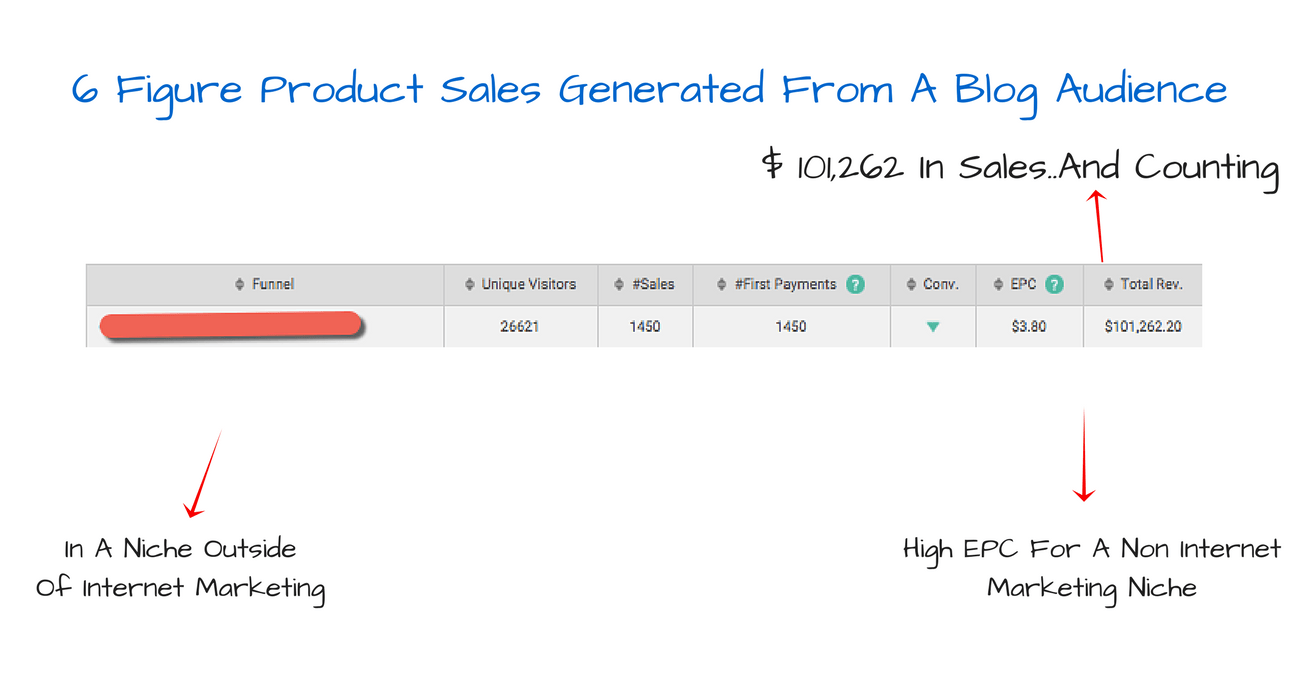The width and height of the screenshot is (1300, 700).
Task: Click the Funnel column sort icon
Action: (240, 285)
